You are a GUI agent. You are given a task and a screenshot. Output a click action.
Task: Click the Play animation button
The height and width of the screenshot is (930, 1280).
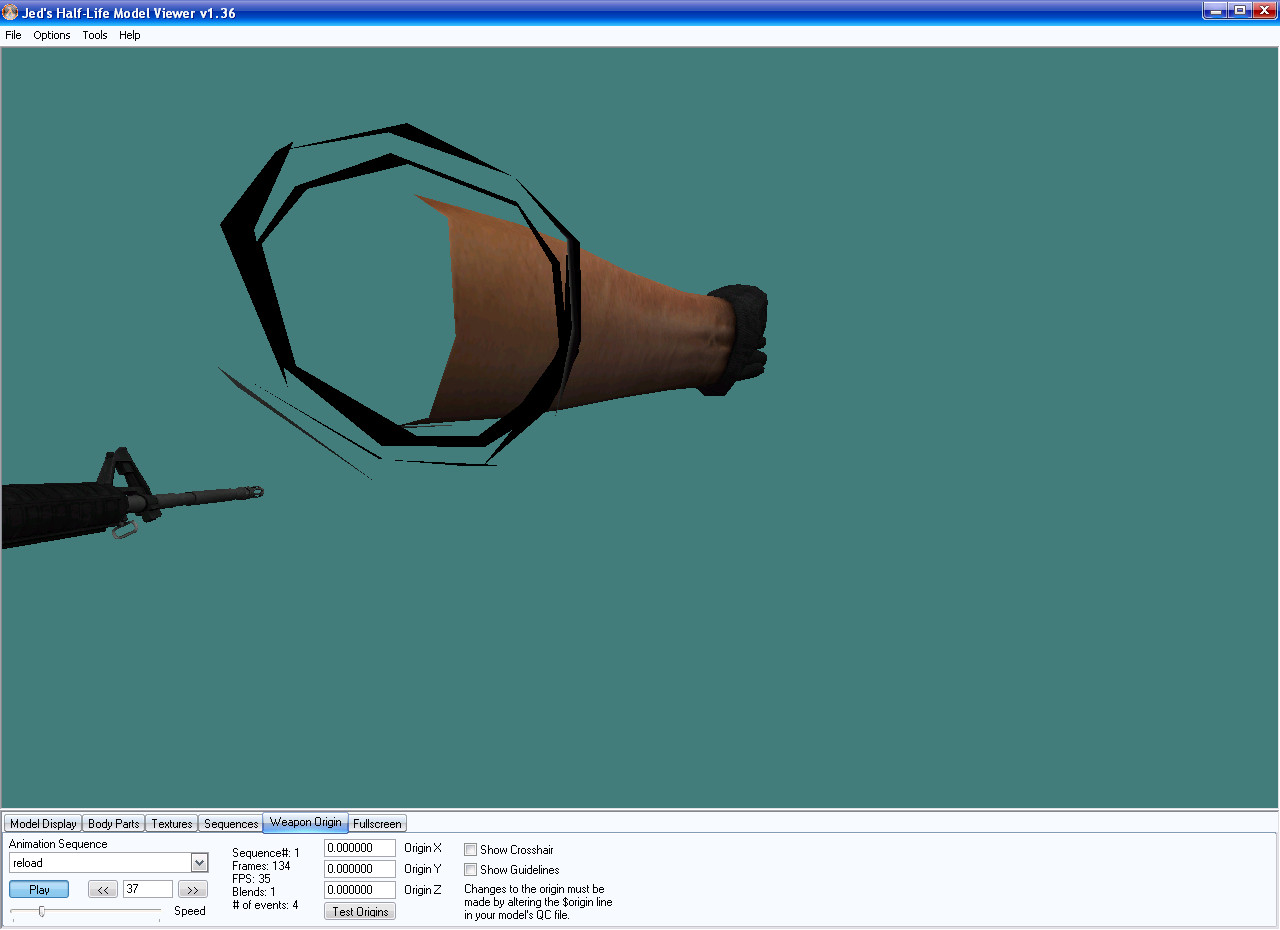coord(39,889)
